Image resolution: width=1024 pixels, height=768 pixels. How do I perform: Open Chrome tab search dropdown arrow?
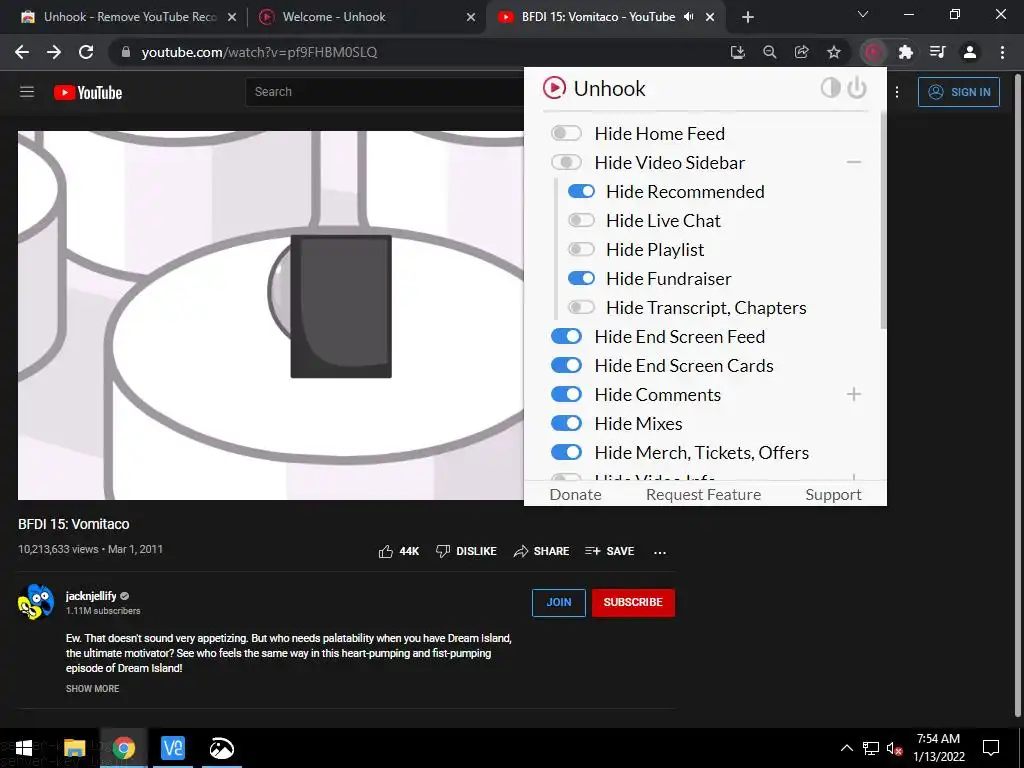click(x=863, y=15)
